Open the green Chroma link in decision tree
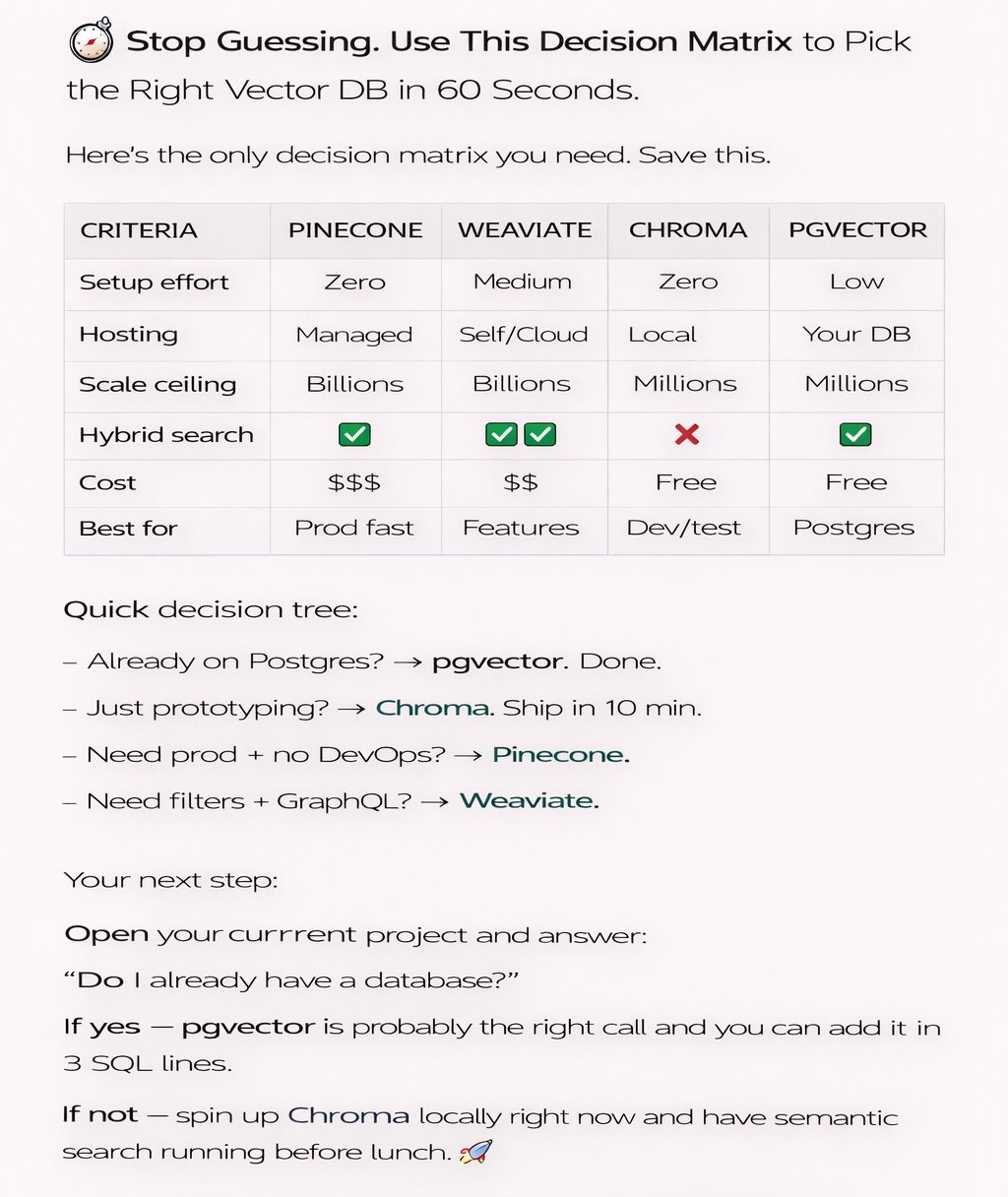Image resolution: width=1008 pixels, height=1197 pixels. pos(432,708)
